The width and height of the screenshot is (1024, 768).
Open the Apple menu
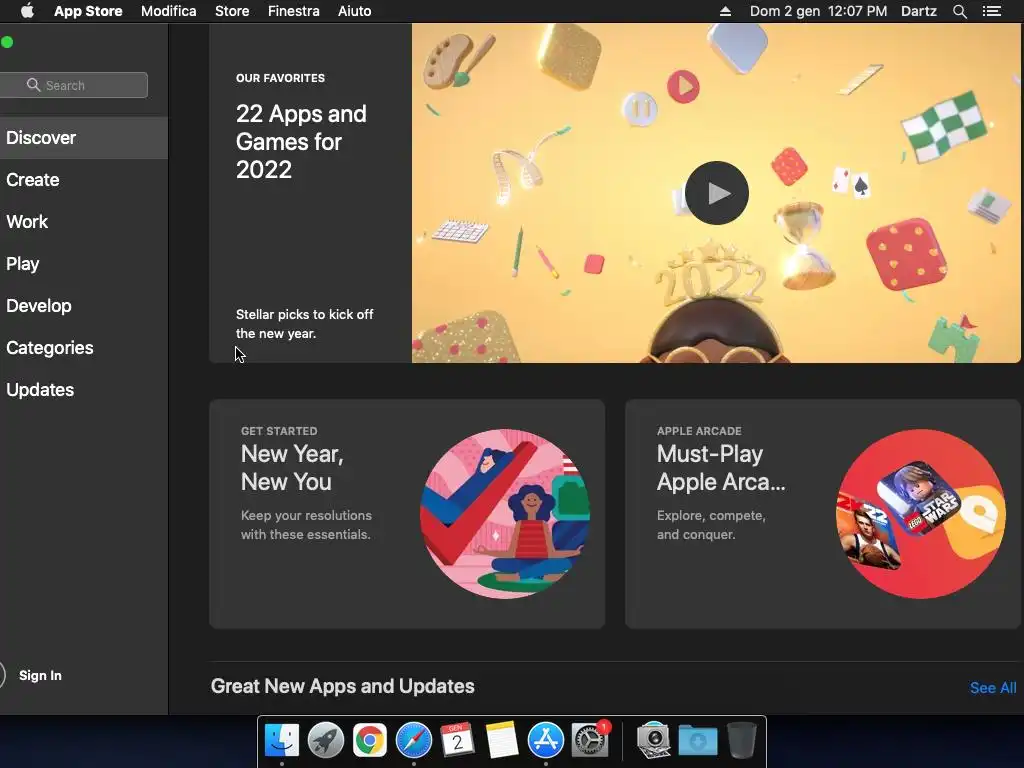[x=27, y=11]
